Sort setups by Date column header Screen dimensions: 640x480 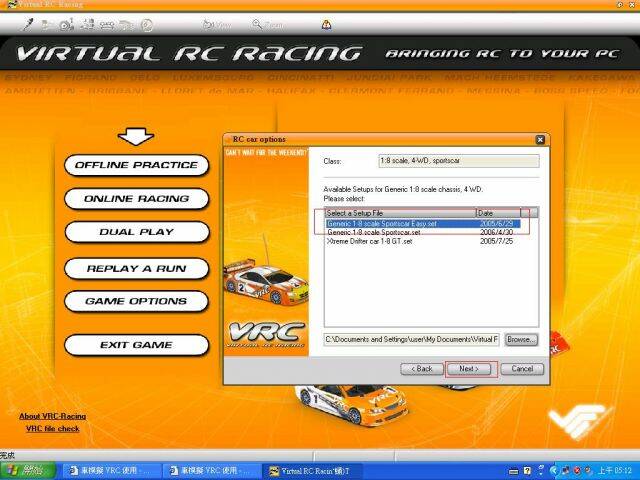point(498,213)
